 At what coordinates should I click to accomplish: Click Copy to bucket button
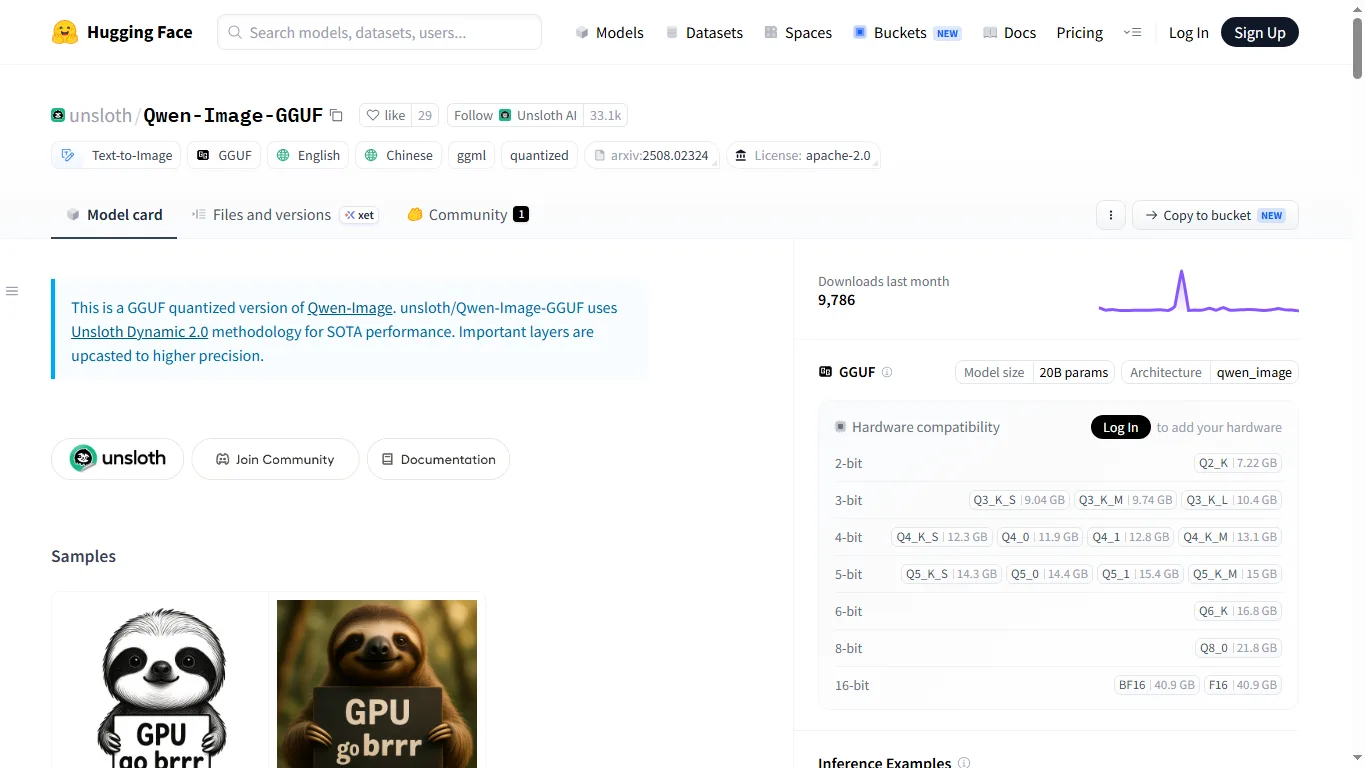coord(1215,215)
